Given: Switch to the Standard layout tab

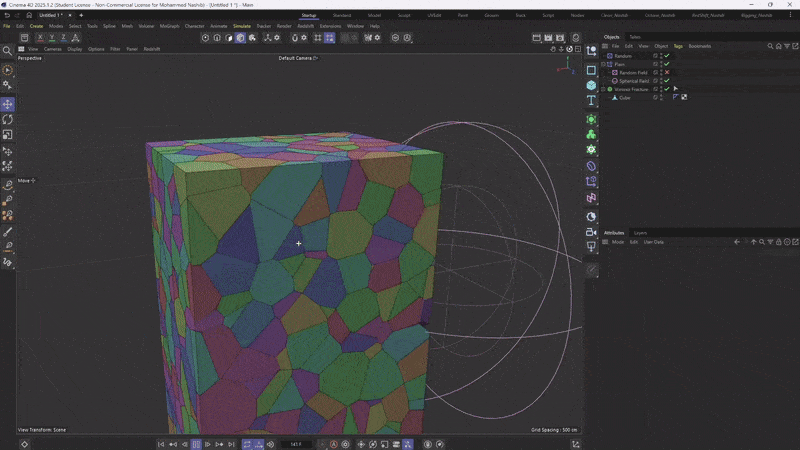Looking at the screenshot, I should click(342, 15).
